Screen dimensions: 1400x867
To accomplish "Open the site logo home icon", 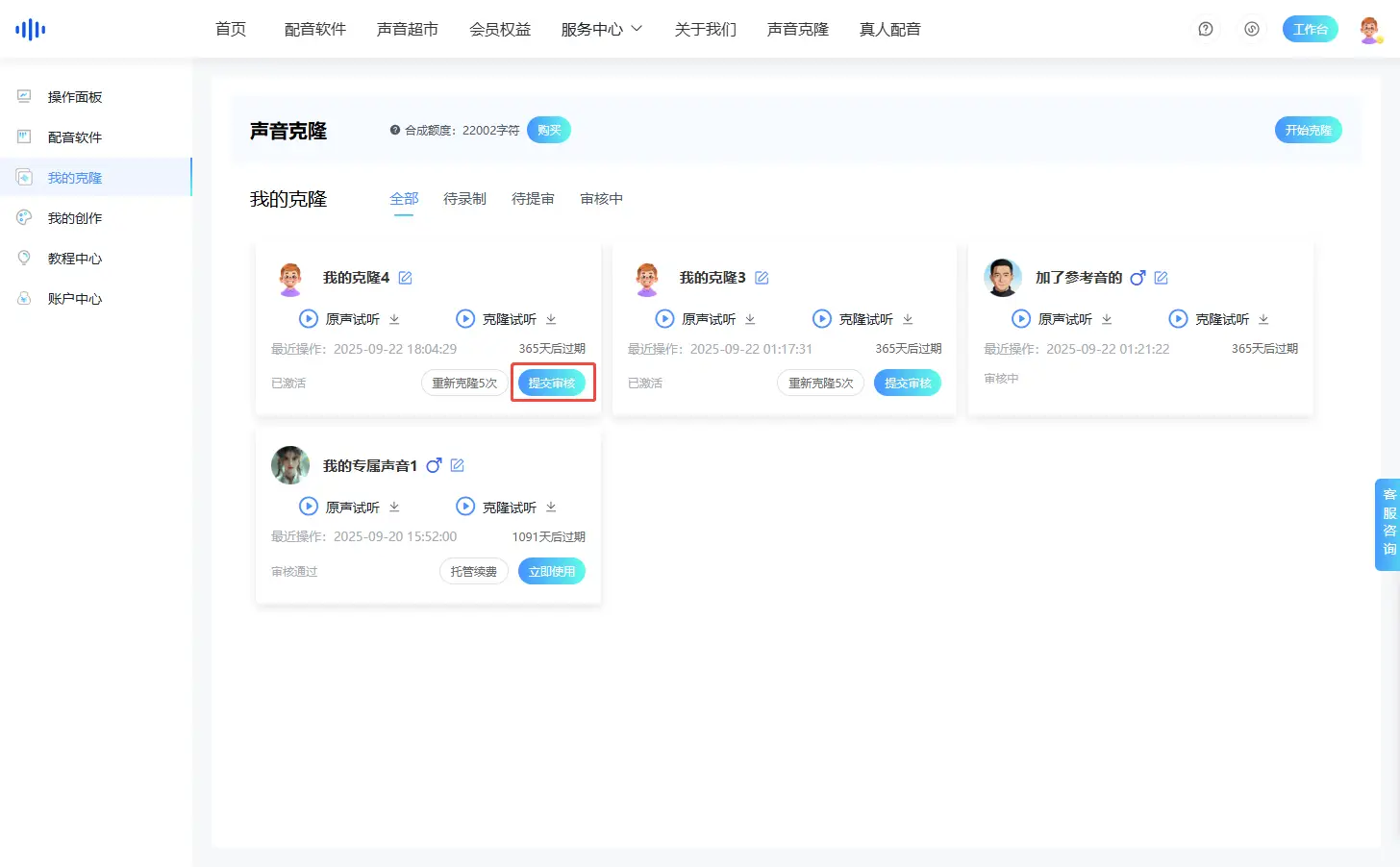I will click(x=31, y=29).
